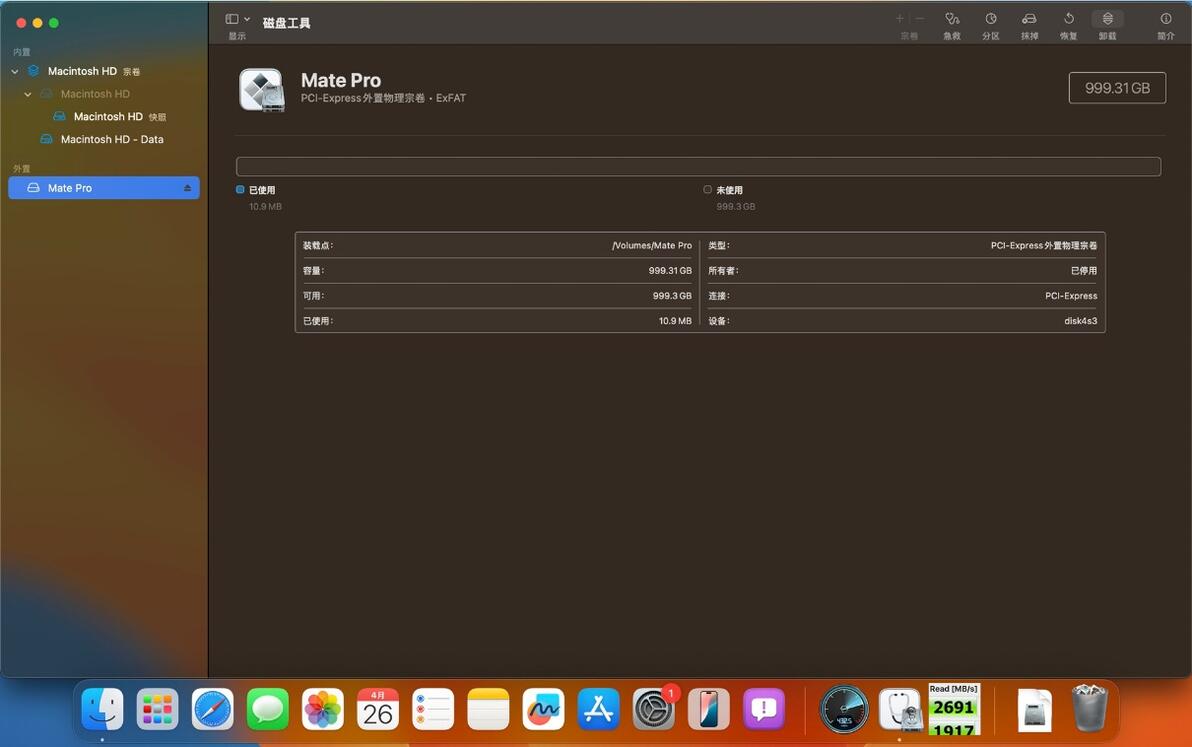The image size is (1192, 747).
Task: Open the Trash from the Dock
Action: click(x=1089, y=708)
